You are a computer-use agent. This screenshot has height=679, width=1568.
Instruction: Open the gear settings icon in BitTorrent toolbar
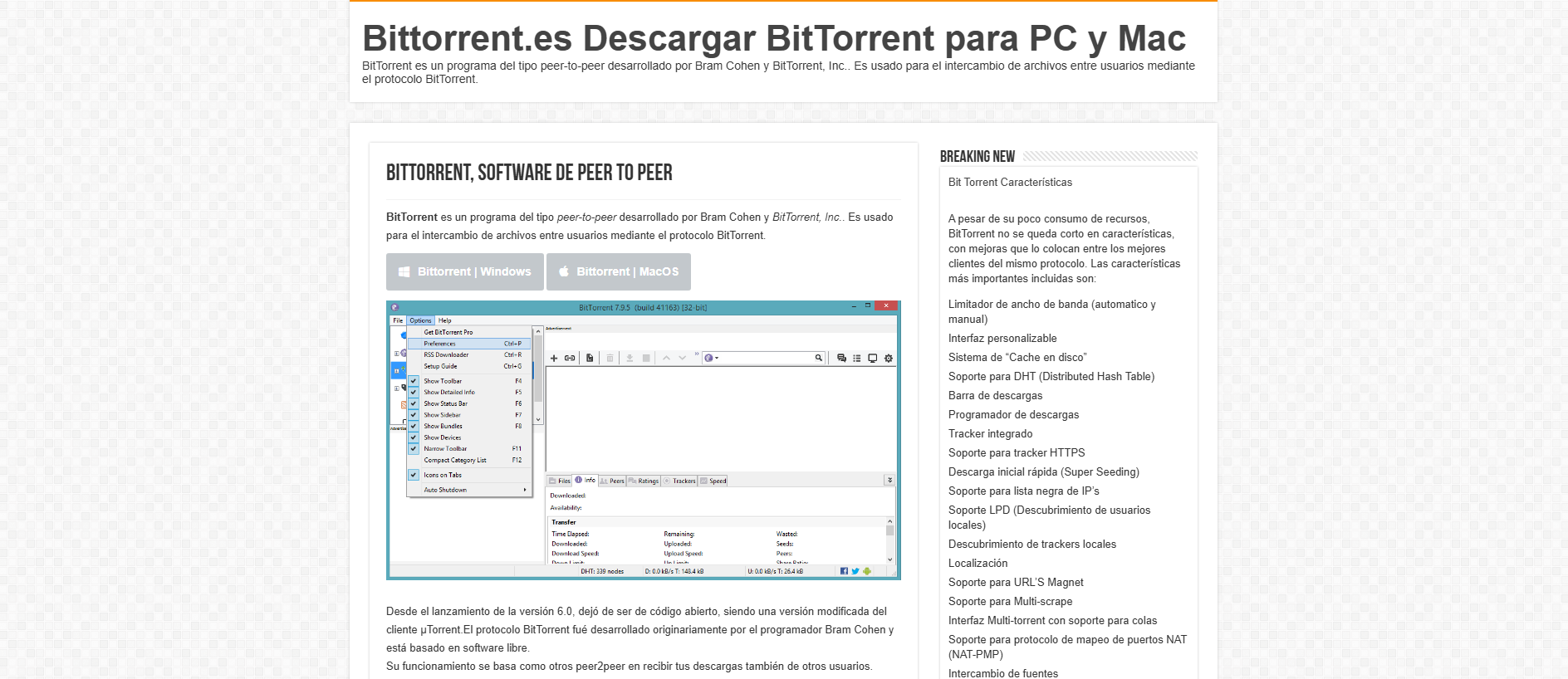889,359
